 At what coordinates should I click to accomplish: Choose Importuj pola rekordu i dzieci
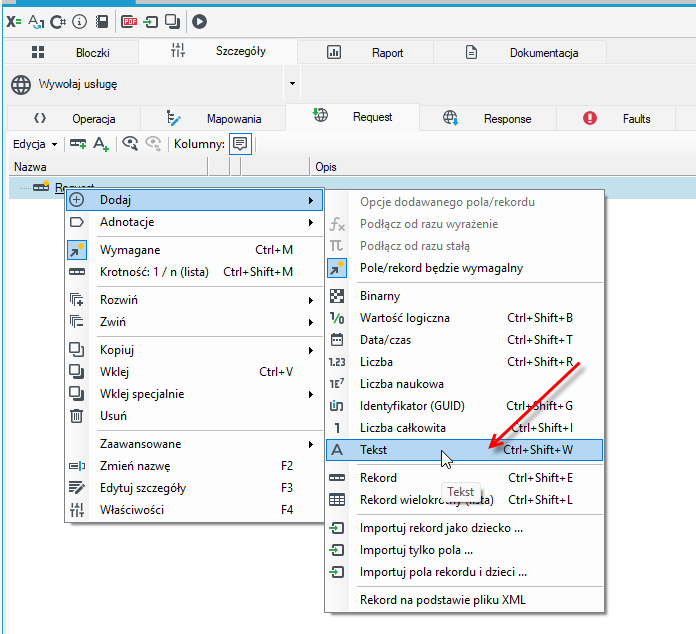[464, 572]
